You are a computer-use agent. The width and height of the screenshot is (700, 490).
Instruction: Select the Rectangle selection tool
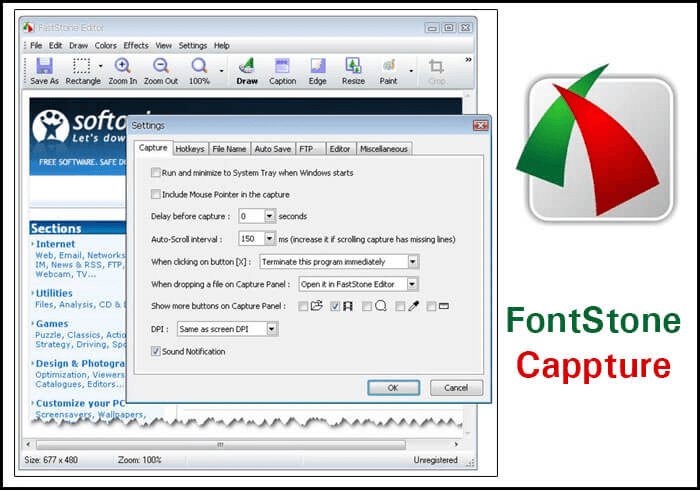tap(82, 66)
